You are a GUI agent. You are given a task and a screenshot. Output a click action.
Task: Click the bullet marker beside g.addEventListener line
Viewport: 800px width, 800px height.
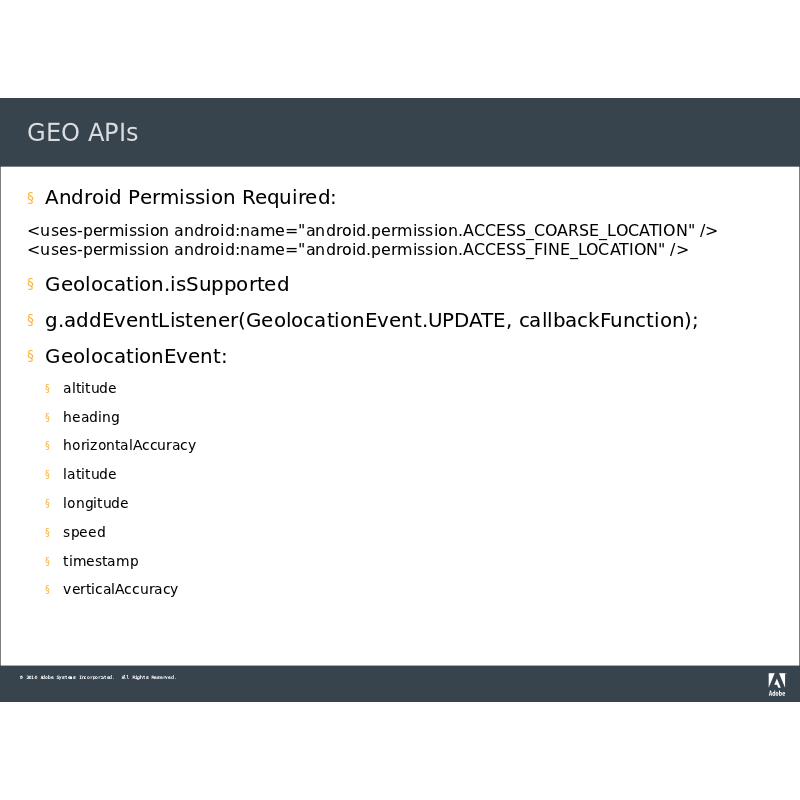(31, 321)
